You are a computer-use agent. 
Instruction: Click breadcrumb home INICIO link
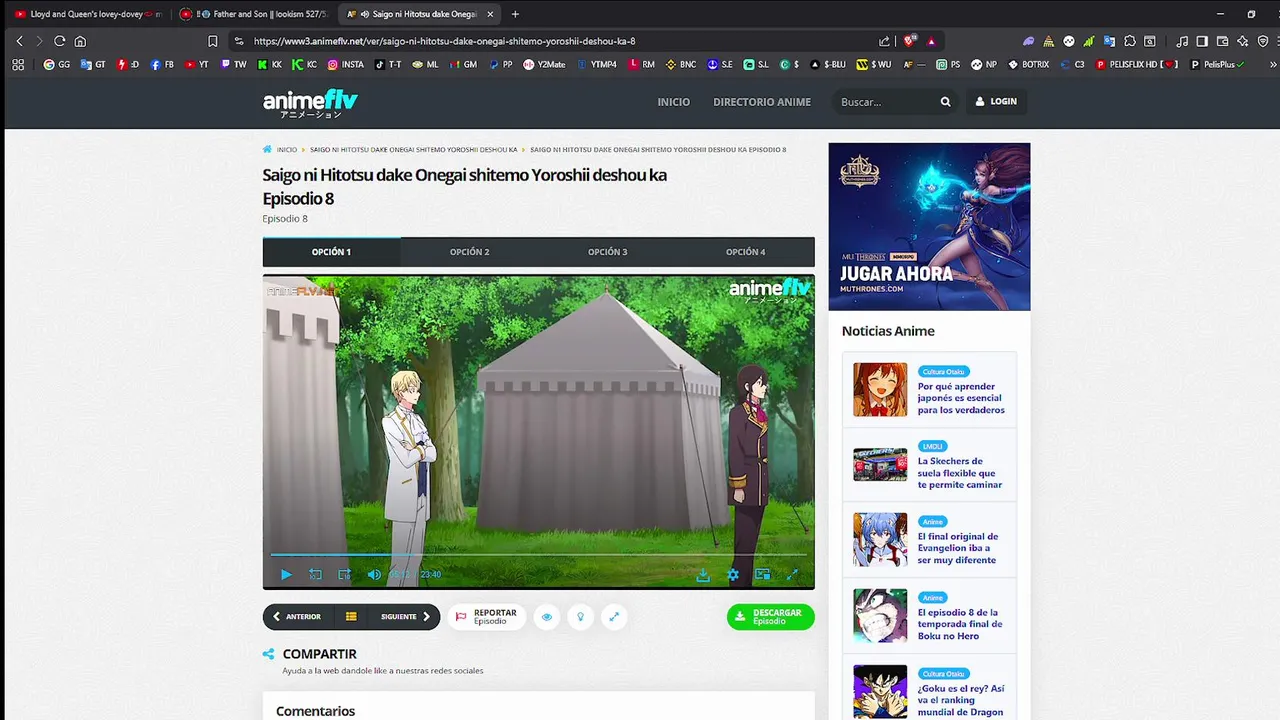pyautogui.click(x=280, y=150)
